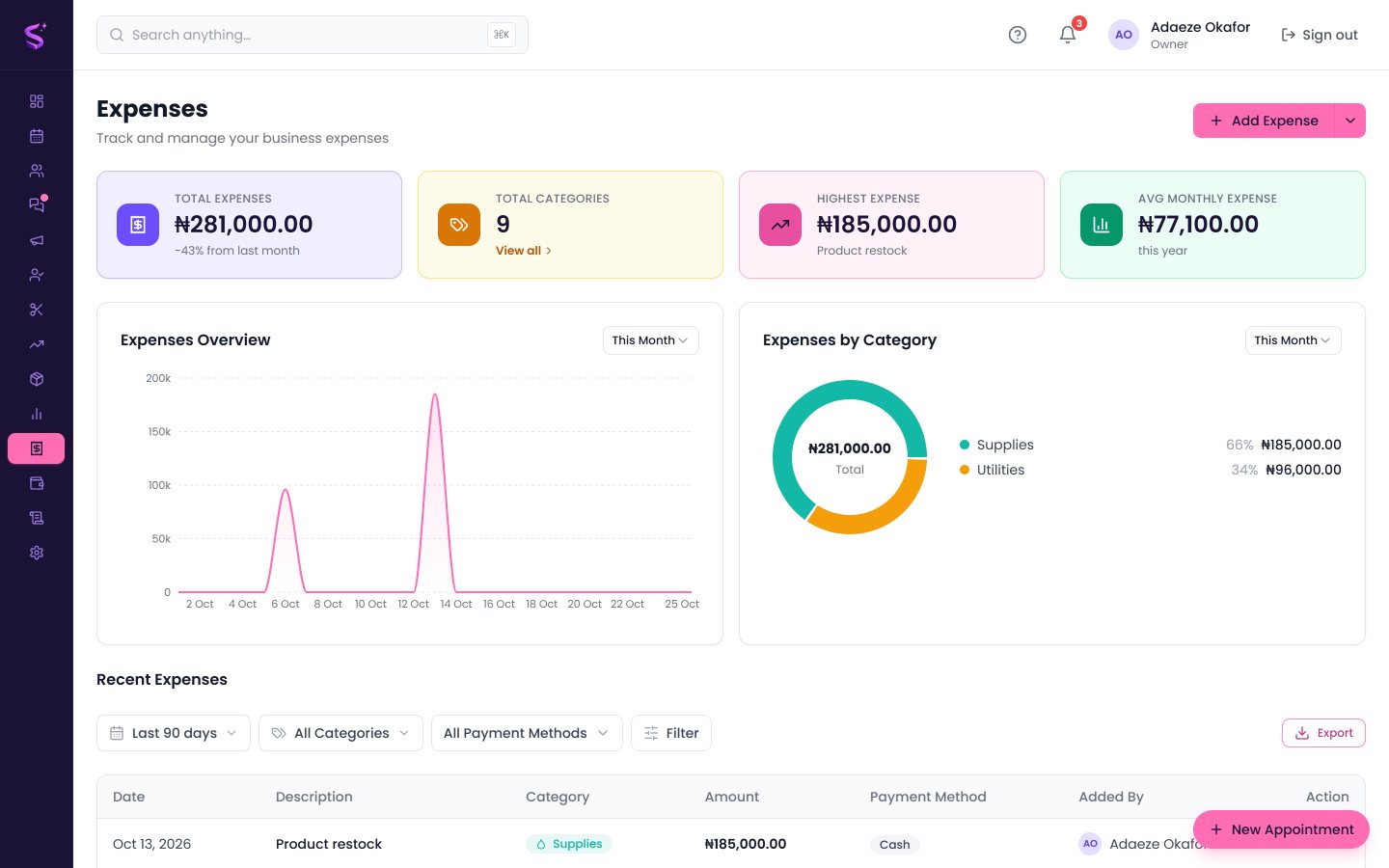Open the scroll document icon in sidebar
Screen dimensions: 1389x868
coord(37,518)
